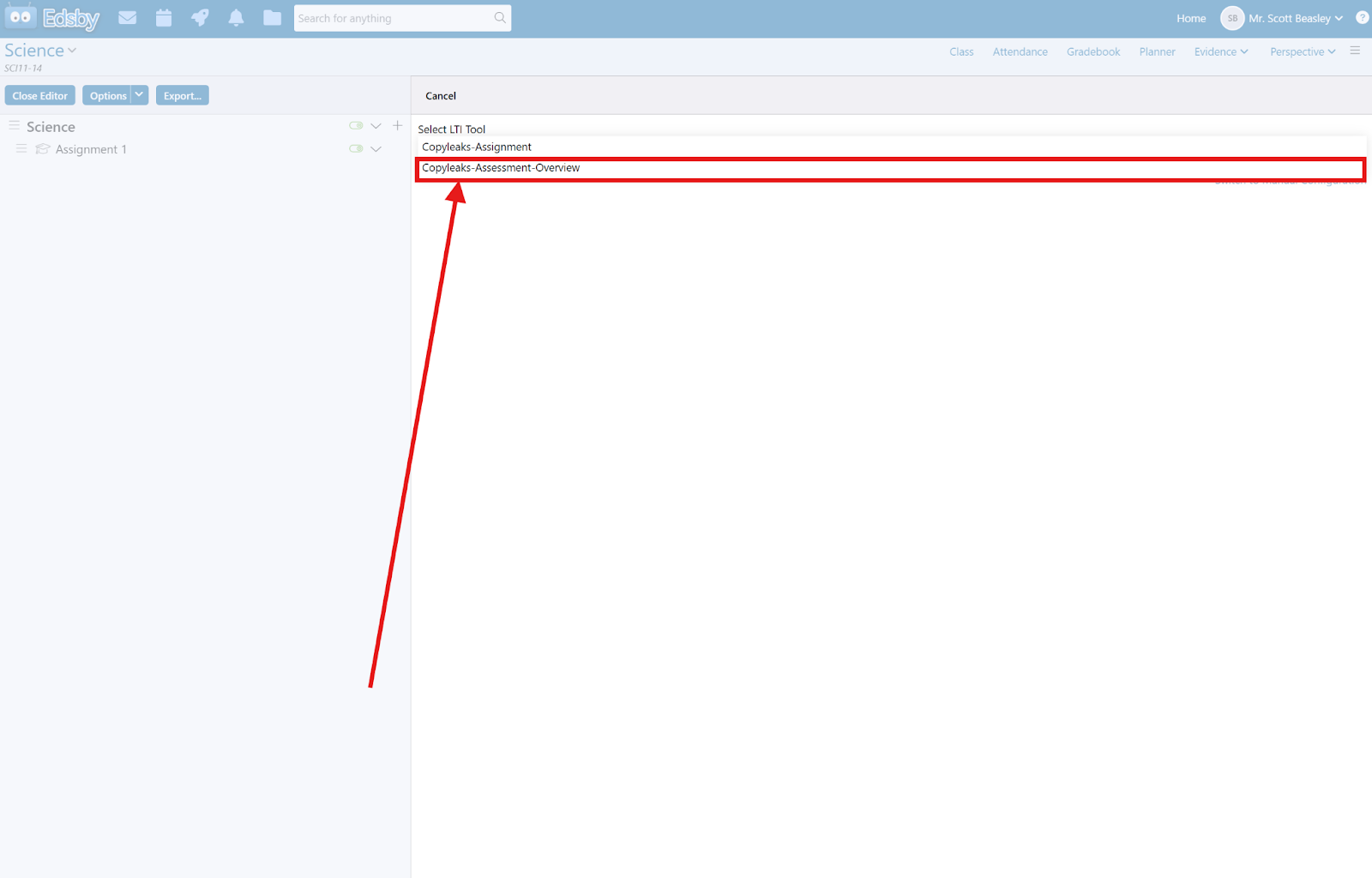Open the calendar icon in the top bar

[x=164, y=18]
